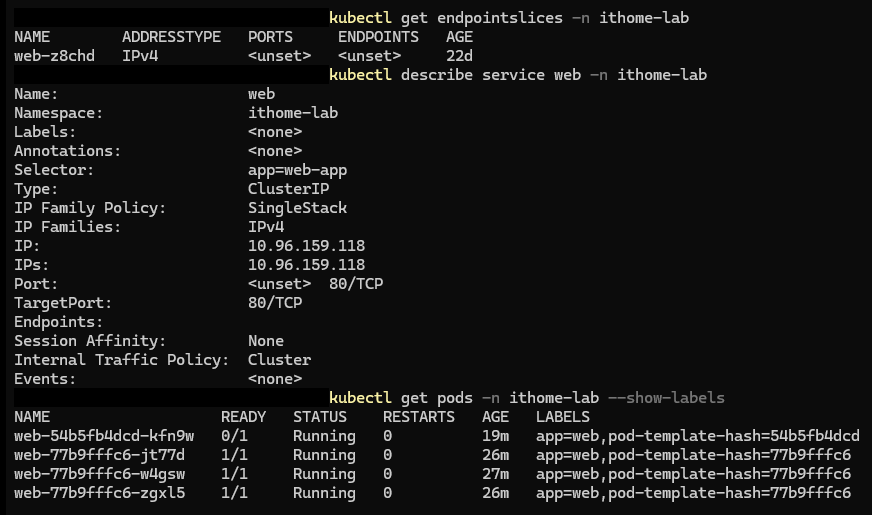
Task: Click pod name web-77b9fffc6-zgxl5
Action: 100,493
